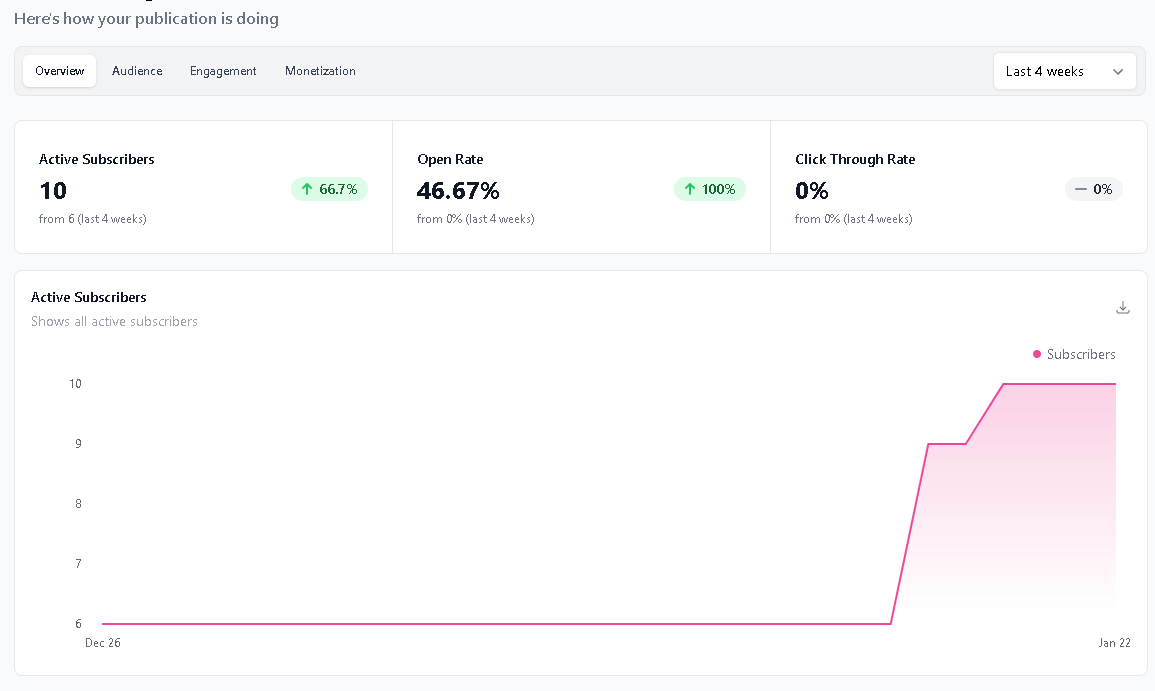The image size is (1155, 691).
Task: Click the Jan 22 axis label
Action: pyautogui.click(x=1114, y=643)
